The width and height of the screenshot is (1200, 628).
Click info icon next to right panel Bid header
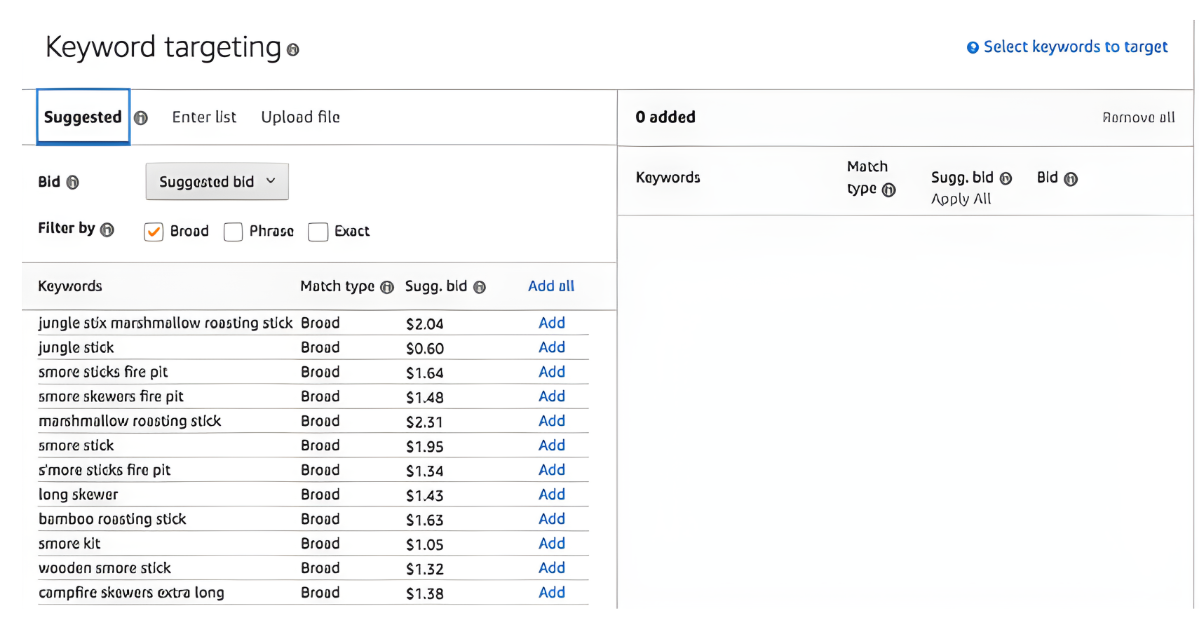pyautogui.click(x=1071, y=180)
